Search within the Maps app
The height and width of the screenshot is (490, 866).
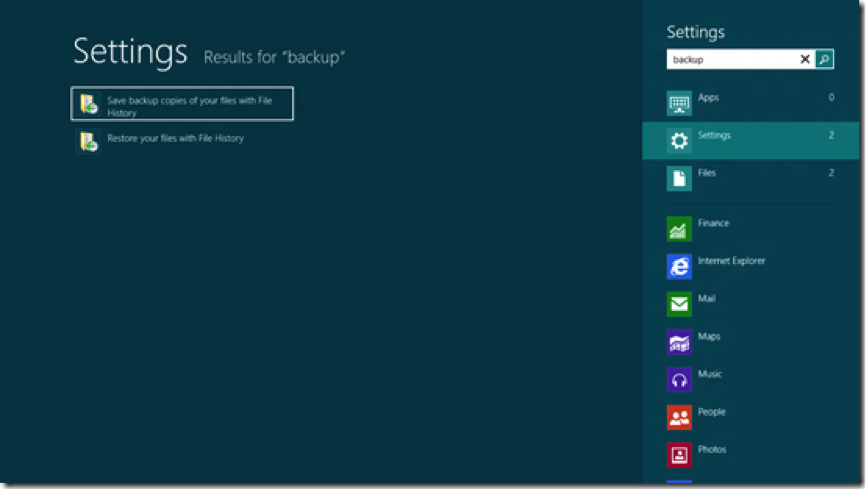pyautogui.click(x=751, y=342)
